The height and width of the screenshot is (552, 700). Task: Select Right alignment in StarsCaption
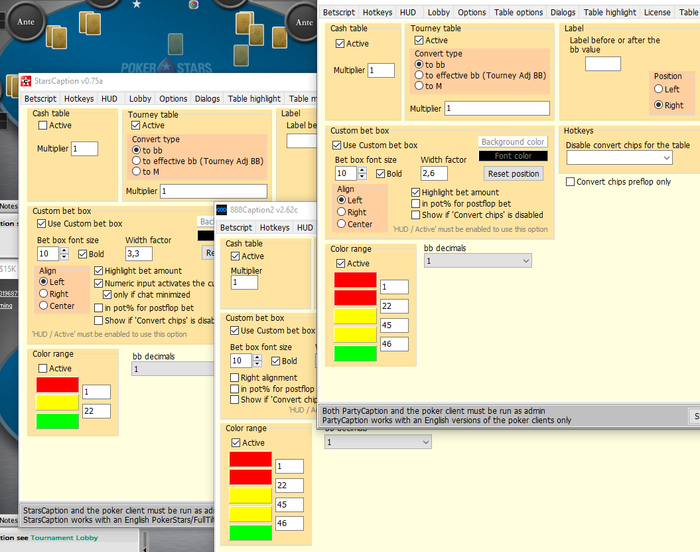[43, 293]
